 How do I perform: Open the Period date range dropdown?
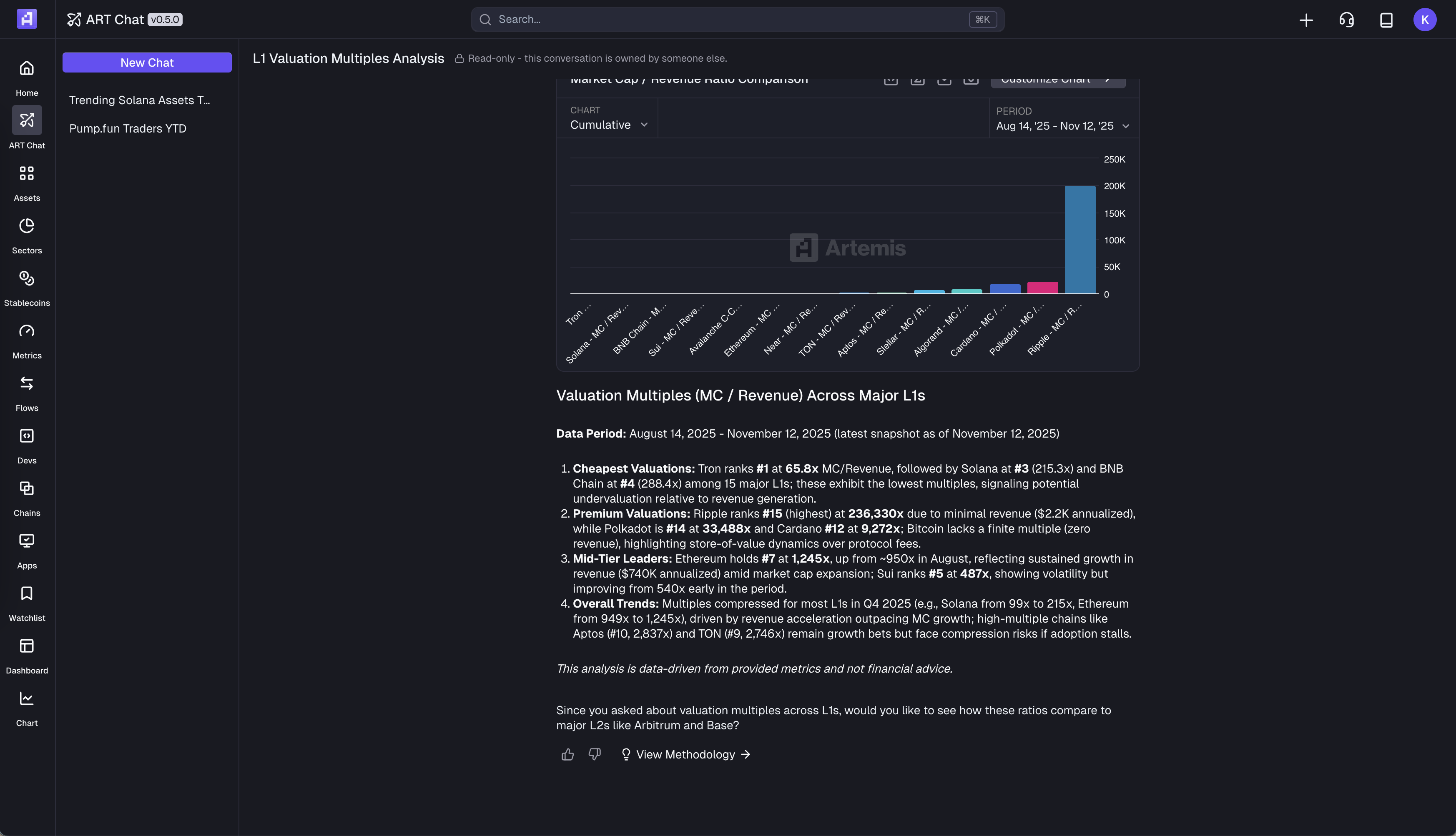coord(1062,126)
